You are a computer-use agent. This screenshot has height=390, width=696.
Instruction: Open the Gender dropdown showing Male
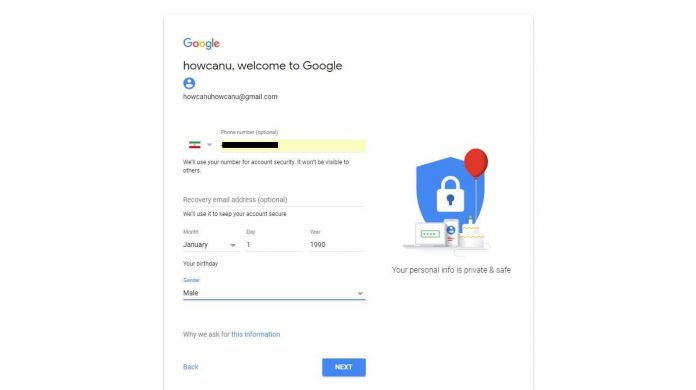coord(274,293)
